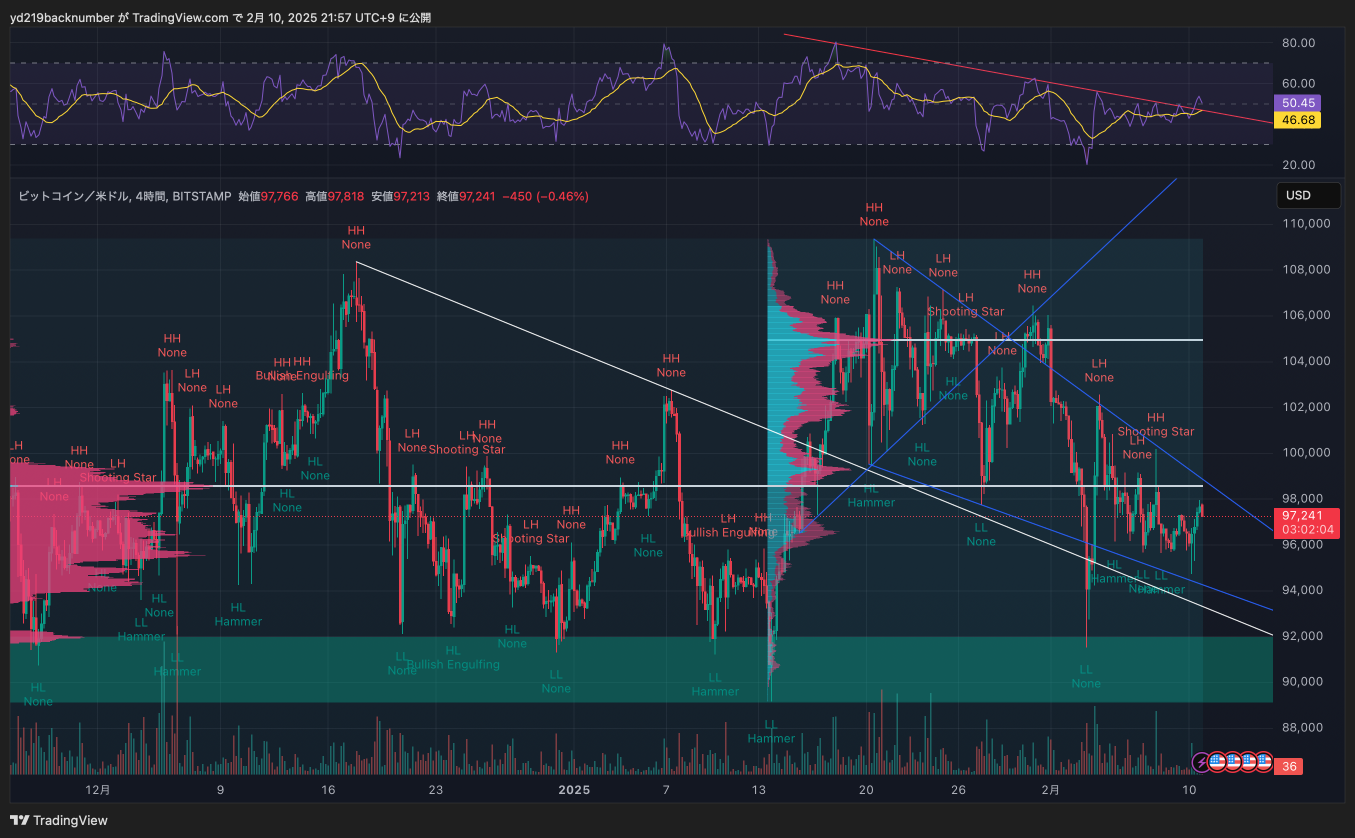This screenshot has height=838, width=1355.
Task: Click the purple lightning event icon
Action: pos(1201,762)
